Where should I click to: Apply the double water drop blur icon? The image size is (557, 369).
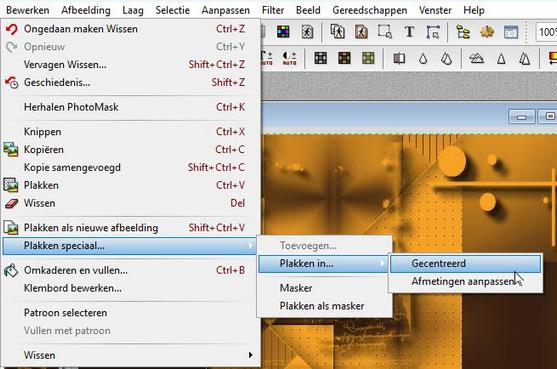click(446, 58)
